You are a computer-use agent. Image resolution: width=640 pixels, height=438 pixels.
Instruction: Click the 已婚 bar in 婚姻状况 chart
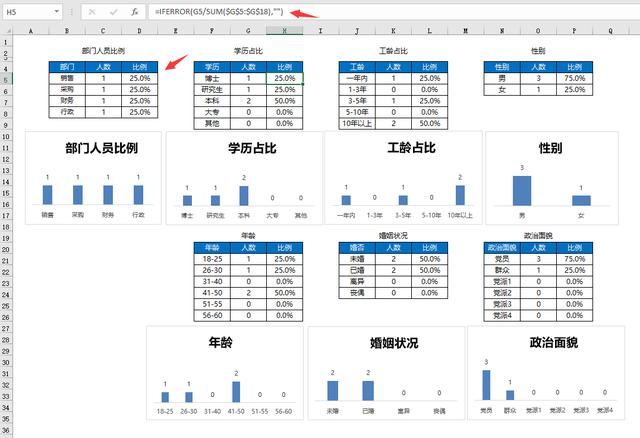pyautogui.click(x=368, y=391)
